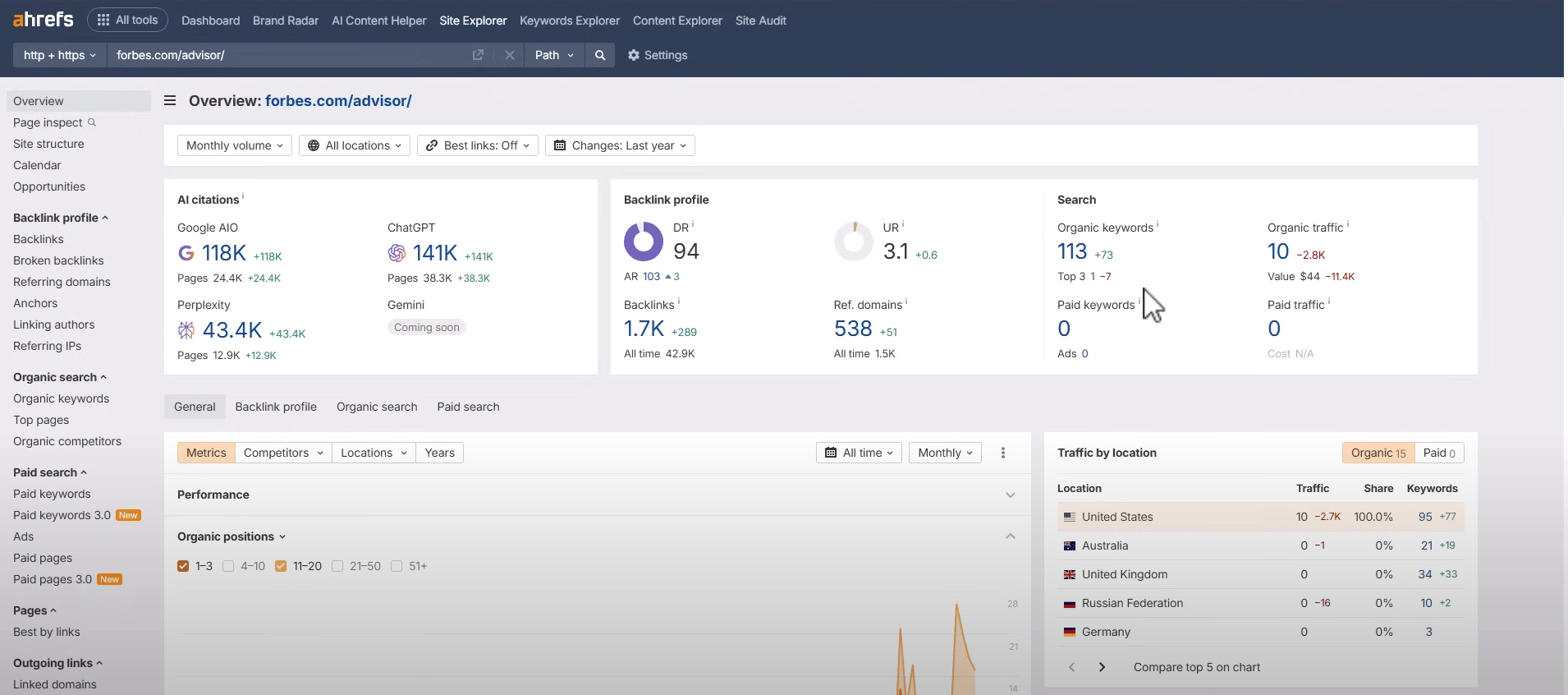This screenshot has height=695, width=1568.
Task: Click into the URL input field
Action: pos(287,55)
